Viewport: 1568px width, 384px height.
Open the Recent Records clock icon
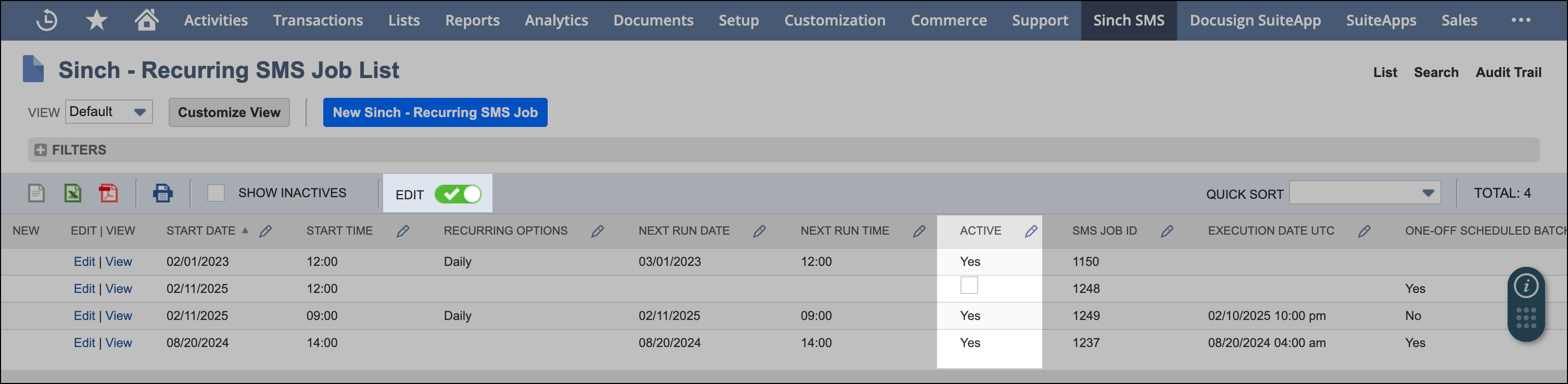47,20
